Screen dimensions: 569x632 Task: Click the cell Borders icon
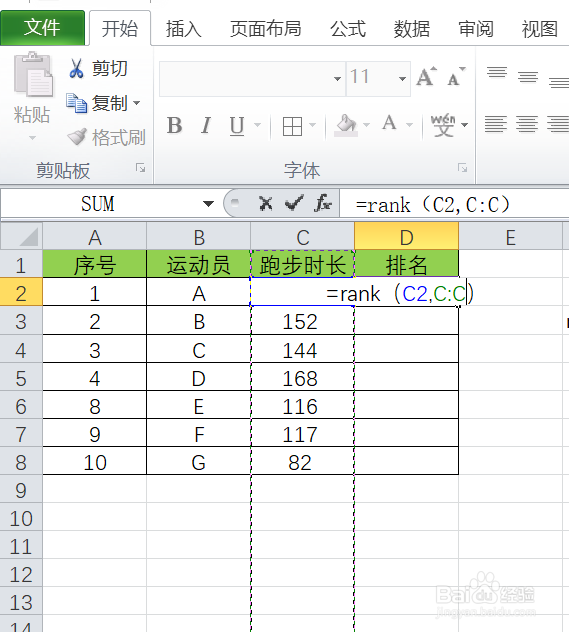tap(293, 126)
